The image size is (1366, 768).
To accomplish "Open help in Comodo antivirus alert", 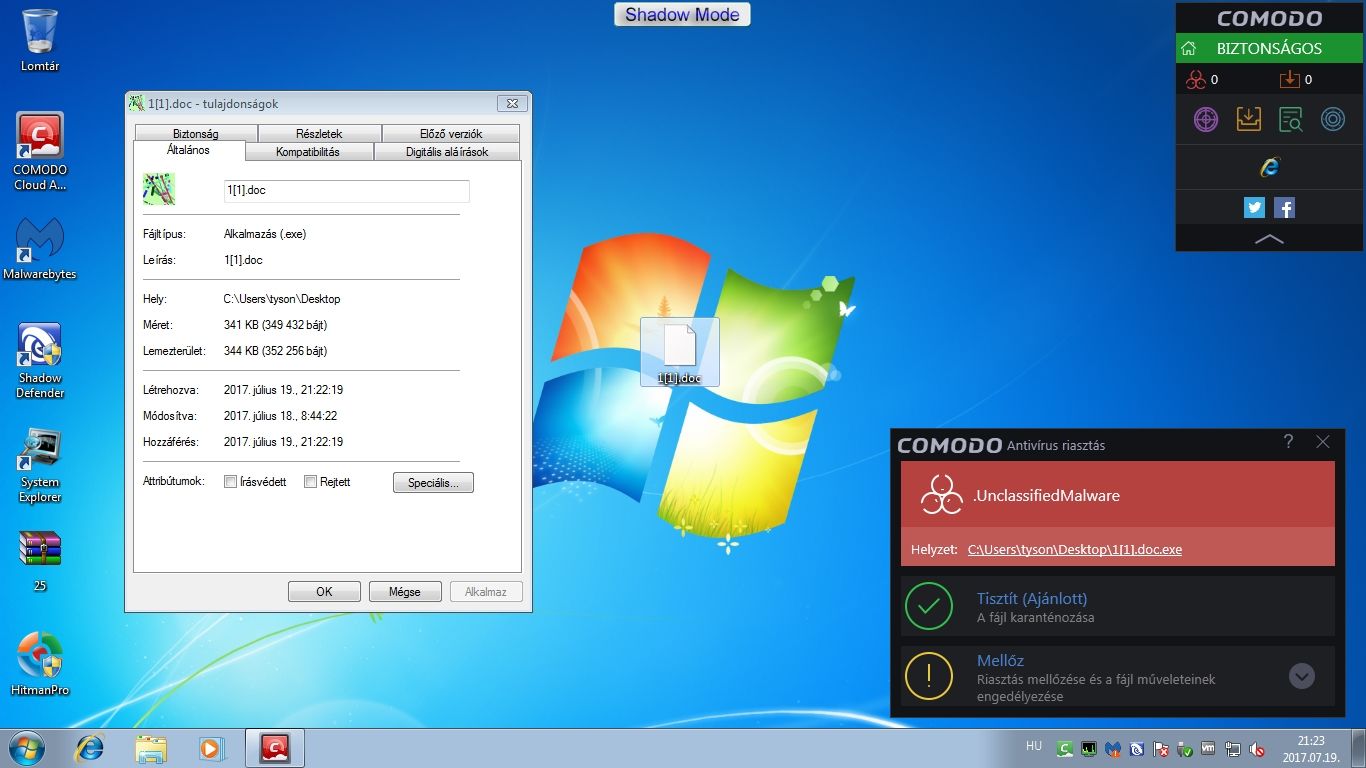I will (x=1288, y=442).
